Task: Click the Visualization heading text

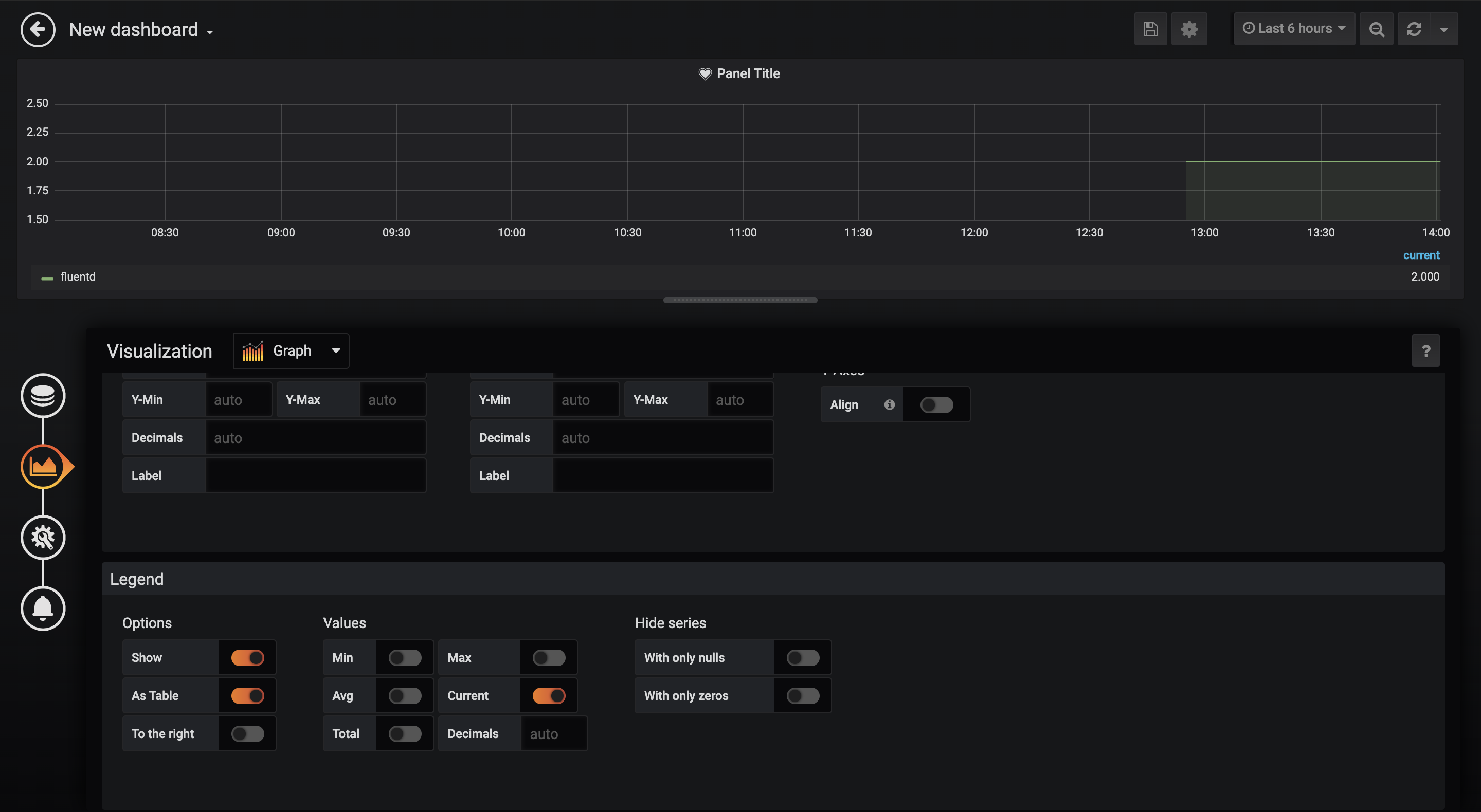Action: pos(159,350)
